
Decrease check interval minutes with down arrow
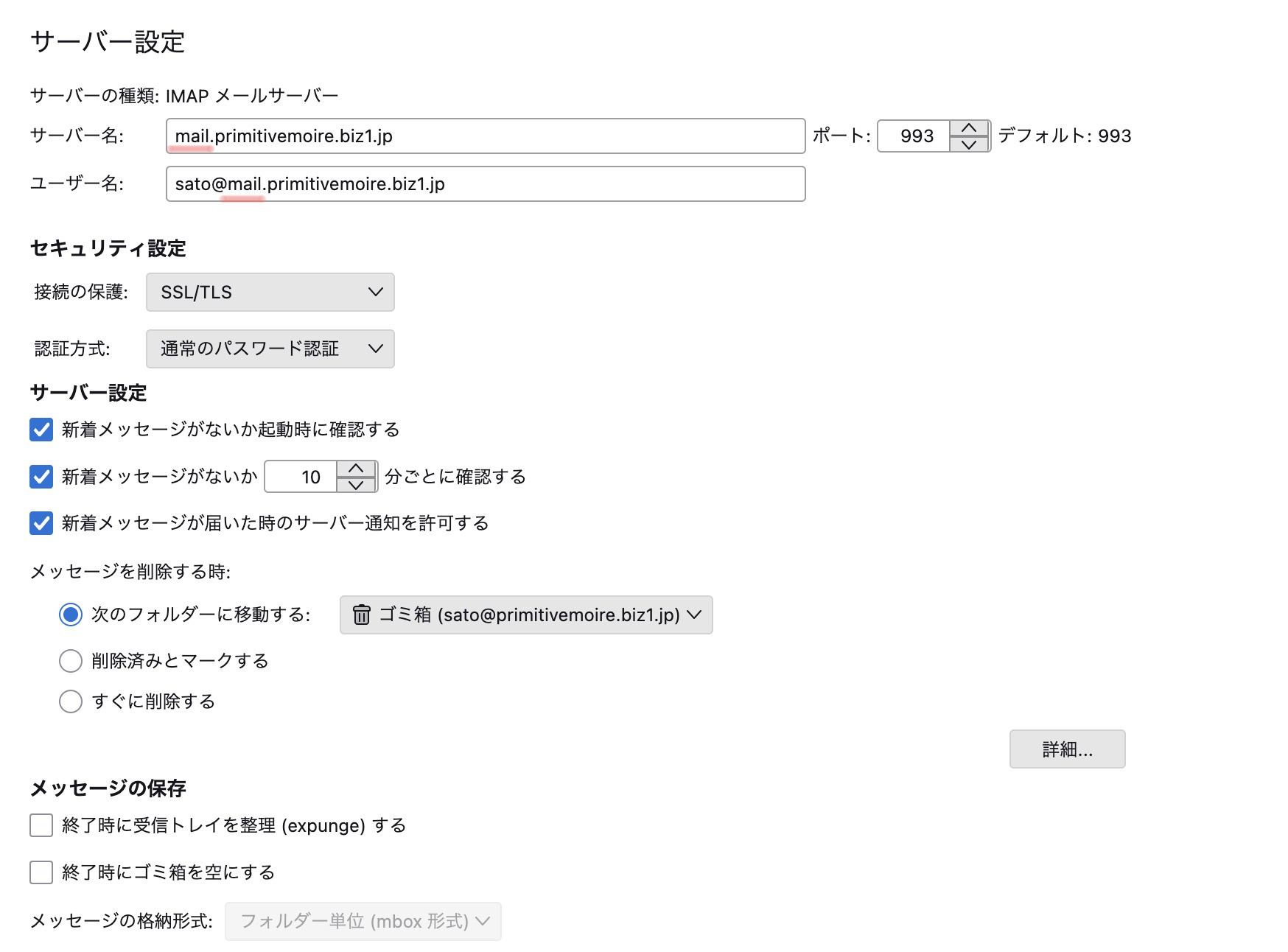[356, 485]
